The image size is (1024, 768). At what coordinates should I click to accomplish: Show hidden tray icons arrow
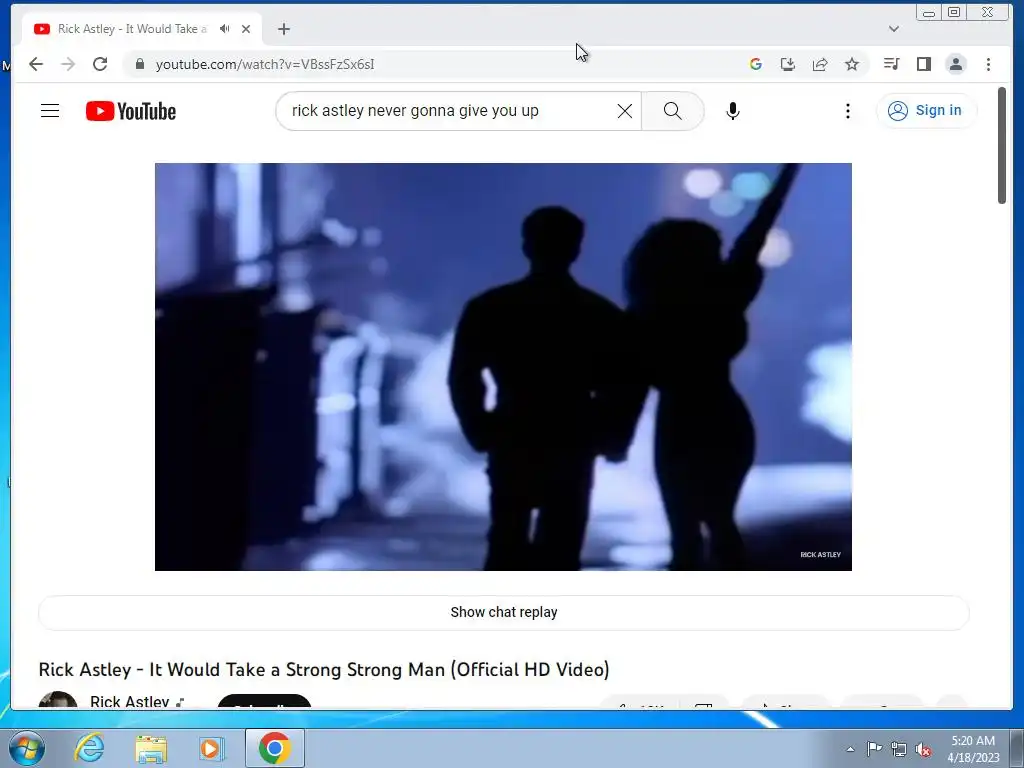pyautogui.click(x=850, y=749)
